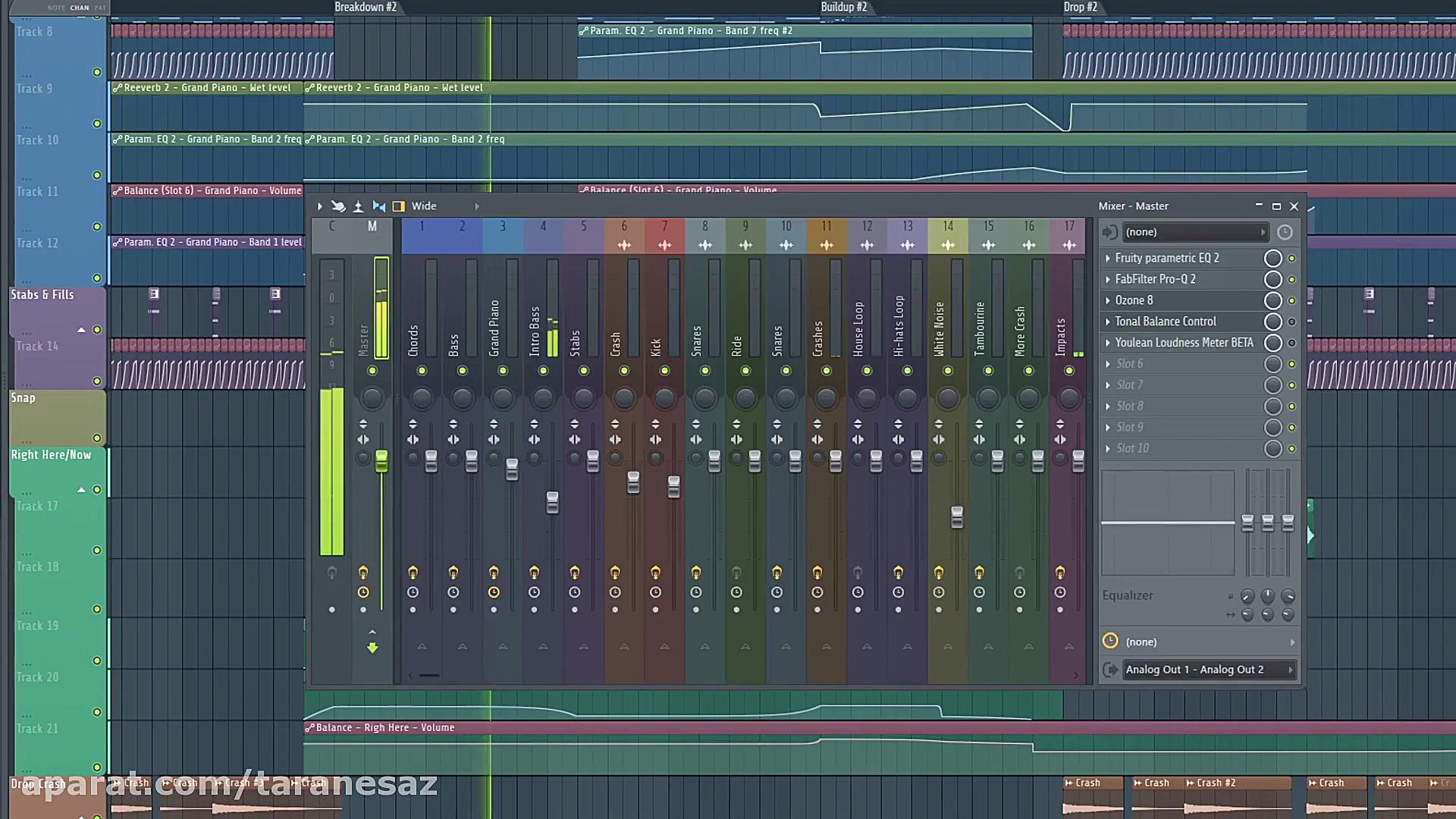Mute the Grand Piano mixer track
This screenshot has height=819, width=1456.
502,371
